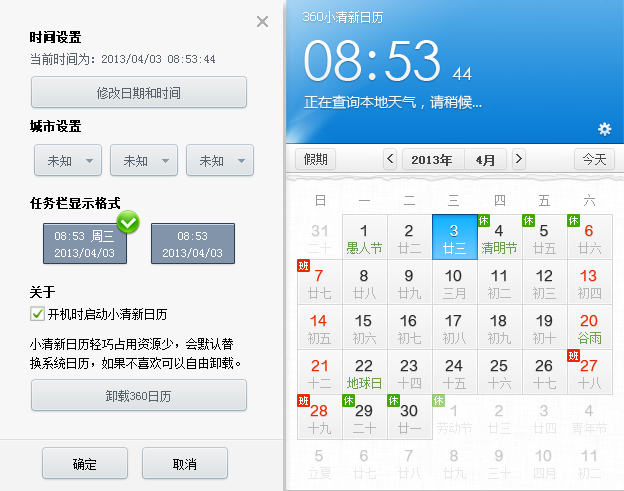624x491 pixels.
Task: Open the third 未知 city dropdown
Action: click(x=220, y=160)
